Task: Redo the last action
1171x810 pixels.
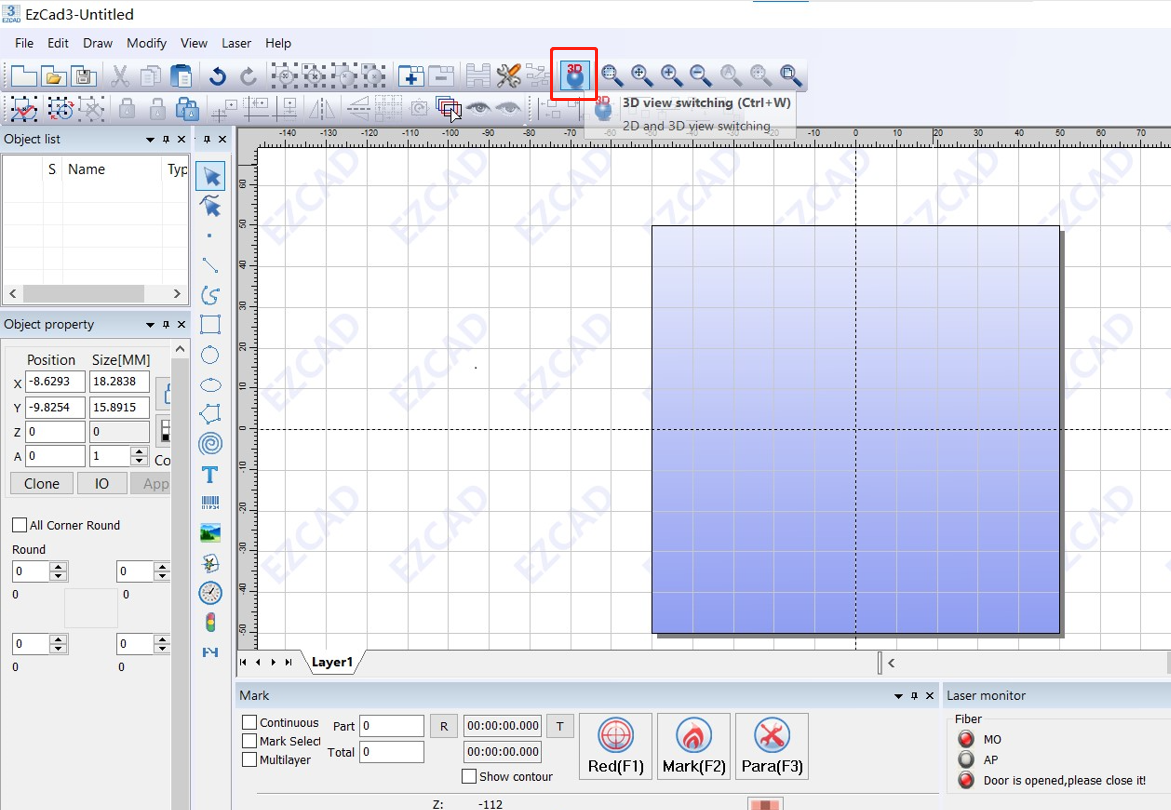Action: point(248,75)
